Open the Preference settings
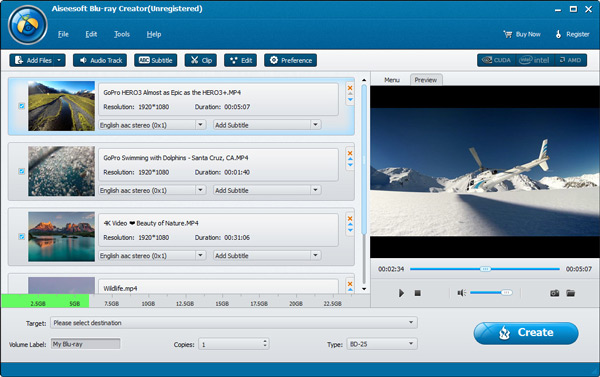This screenshot has width=600, height=377. point(290,60)
